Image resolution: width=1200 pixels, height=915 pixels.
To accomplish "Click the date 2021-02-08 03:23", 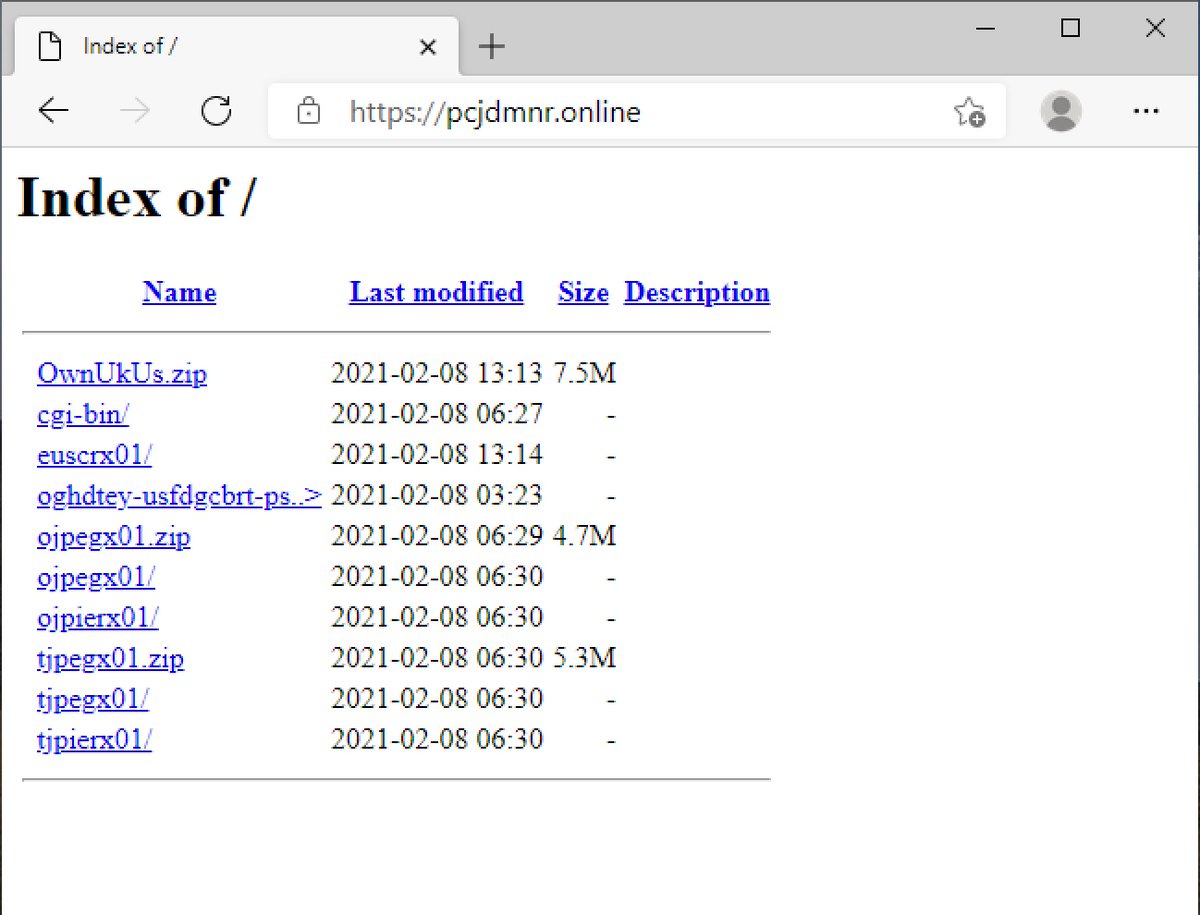I will point(437,496).
